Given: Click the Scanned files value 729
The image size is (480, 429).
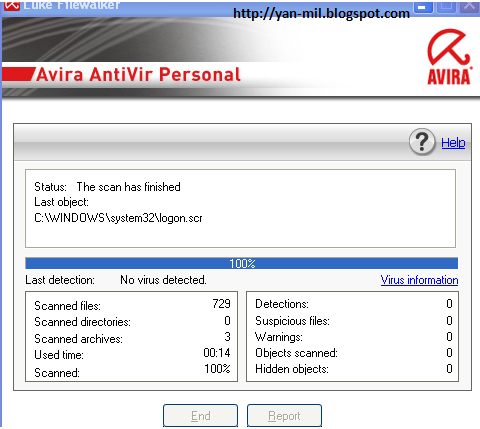Looking at the screenshot, I should [221, 304].
